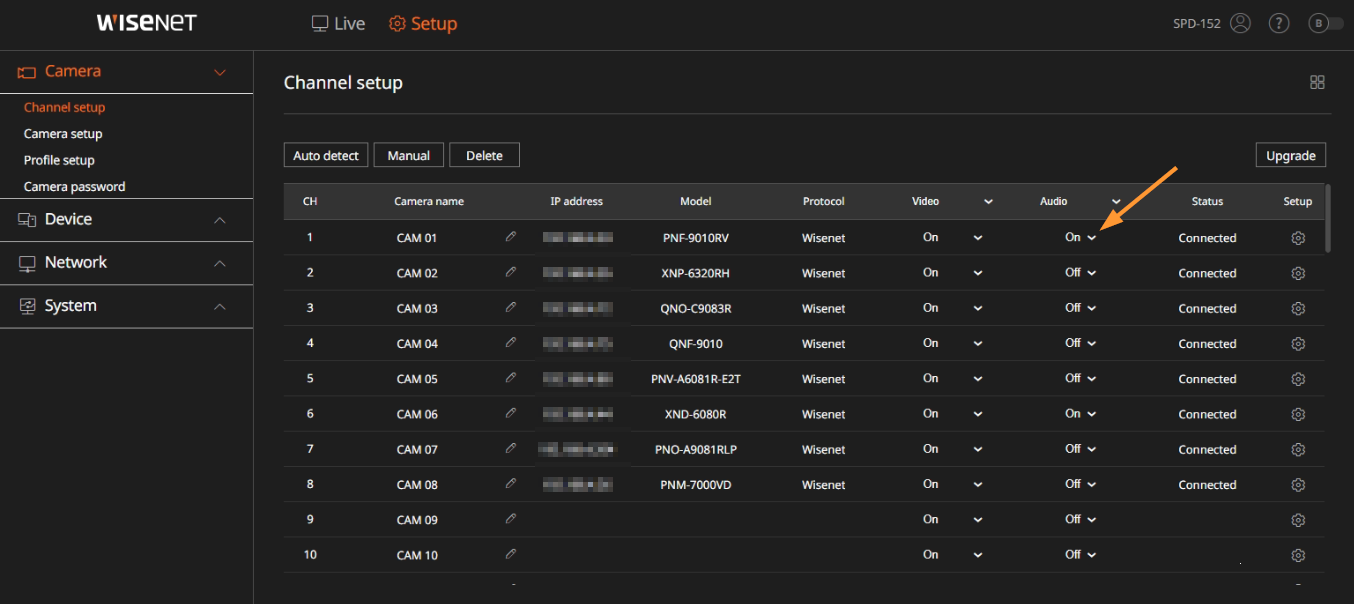Open setup gear for CAM 06
Screen dimensions: 1354x604
click(x=1298, y=414)
